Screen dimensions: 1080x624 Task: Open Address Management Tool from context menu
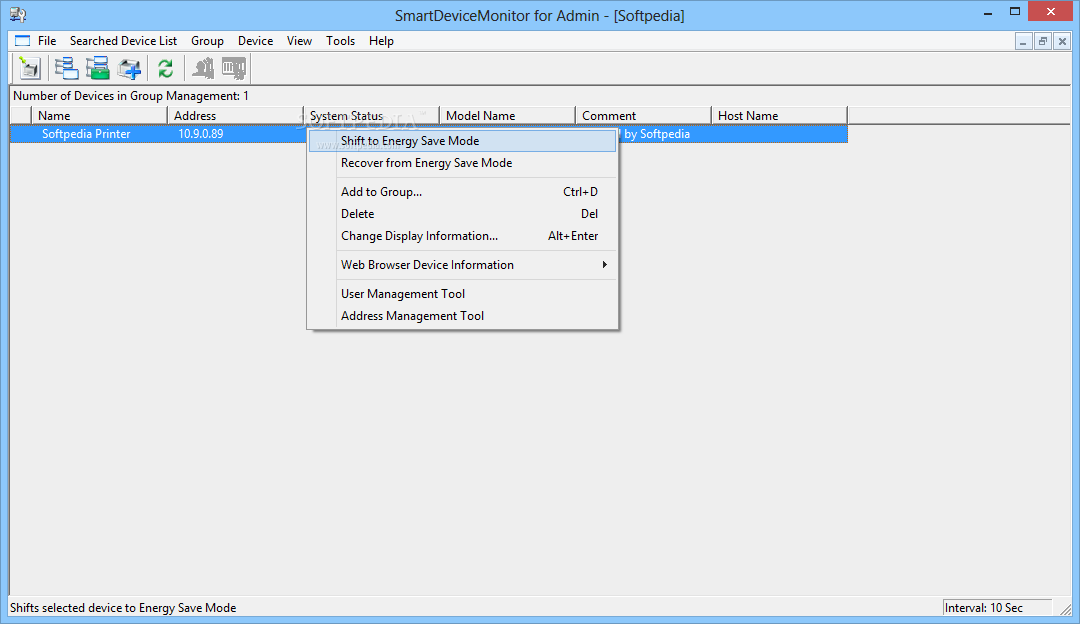pyautogui.click(x=462, y=315)
